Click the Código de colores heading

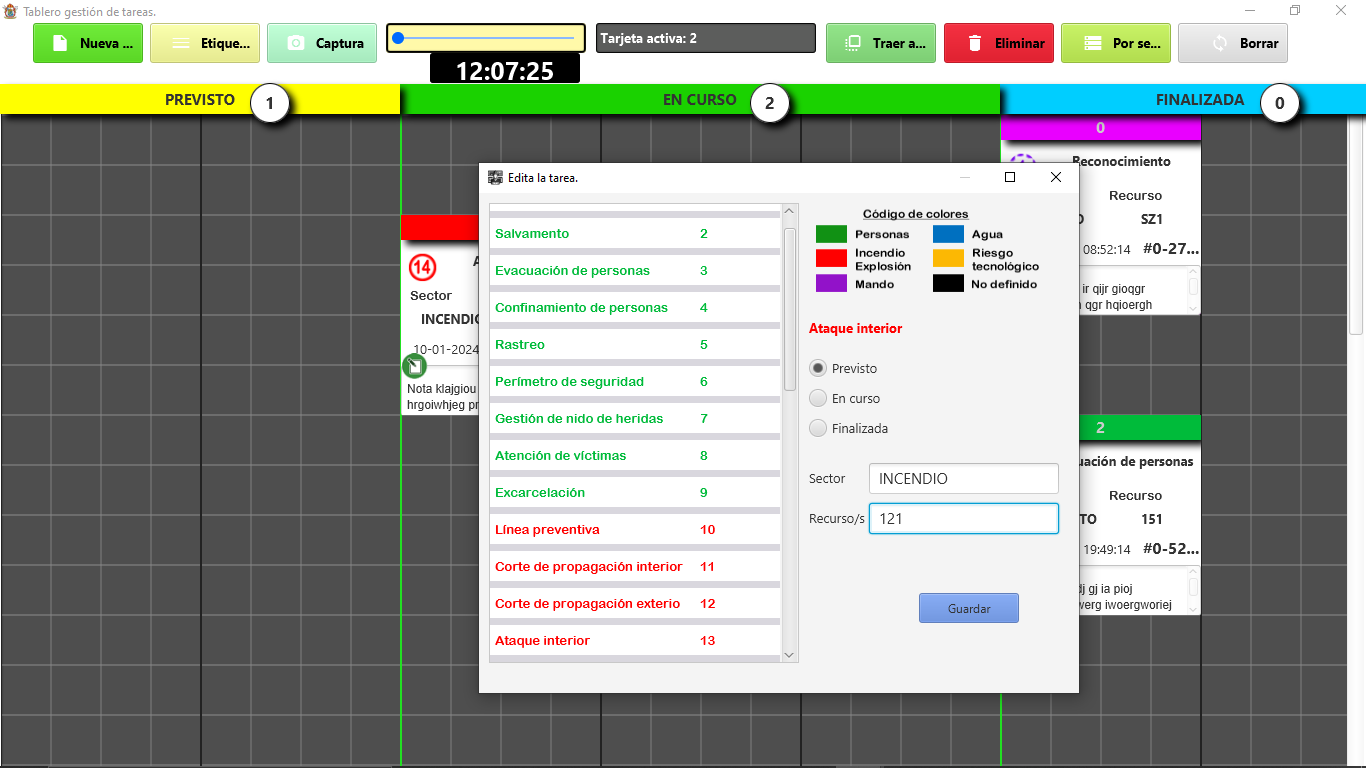[916, 214]
